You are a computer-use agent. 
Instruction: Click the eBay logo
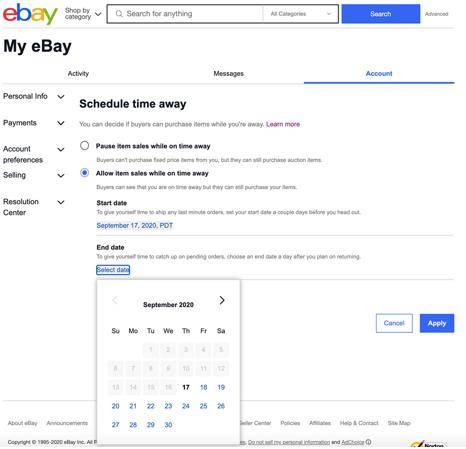point(30,14)
